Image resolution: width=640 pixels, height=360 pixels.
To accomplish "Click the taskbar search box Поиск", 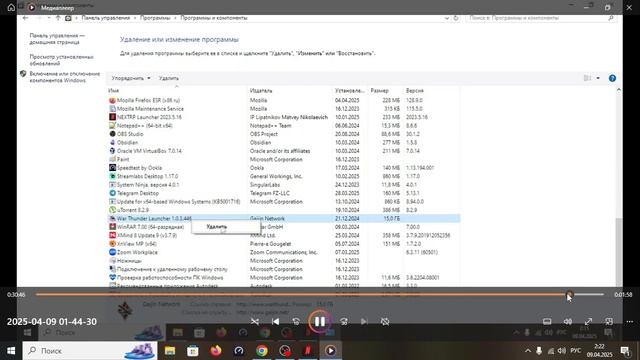I will pos(90,351).
